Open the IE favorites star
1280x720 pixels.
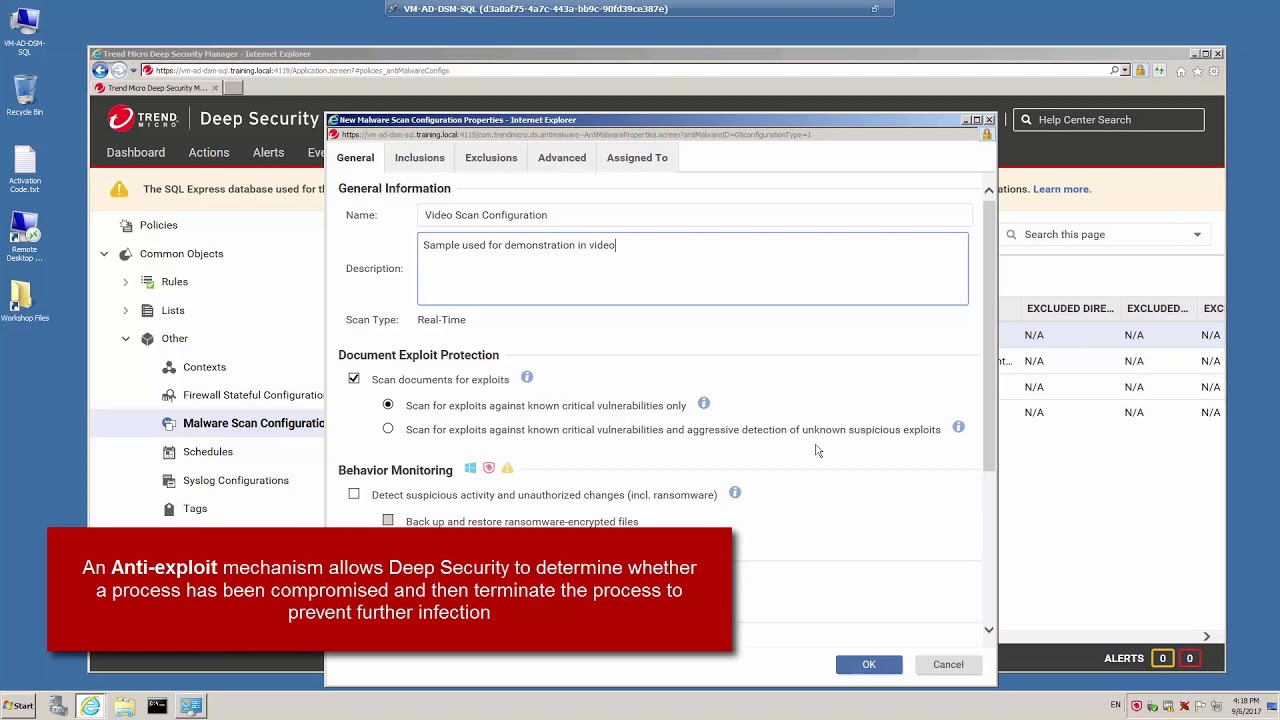pos(1197,71)
